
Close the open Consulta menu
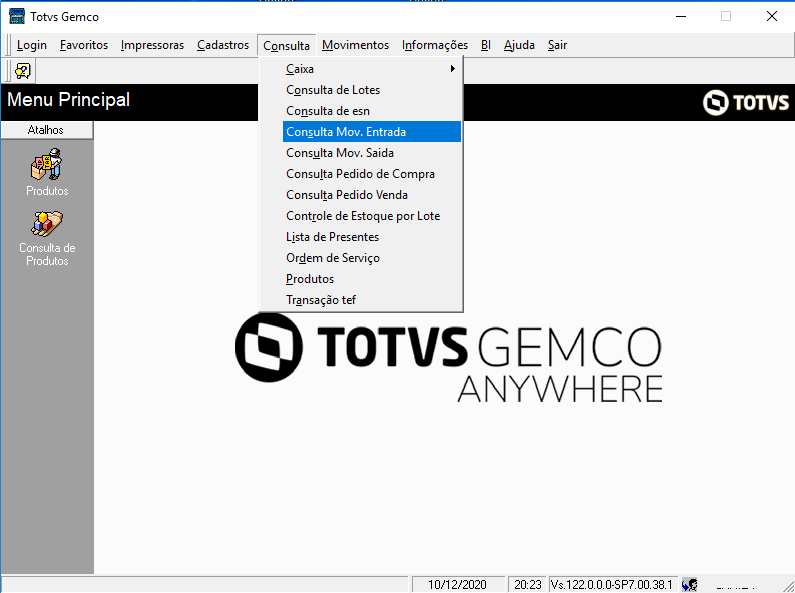(286, 46)
